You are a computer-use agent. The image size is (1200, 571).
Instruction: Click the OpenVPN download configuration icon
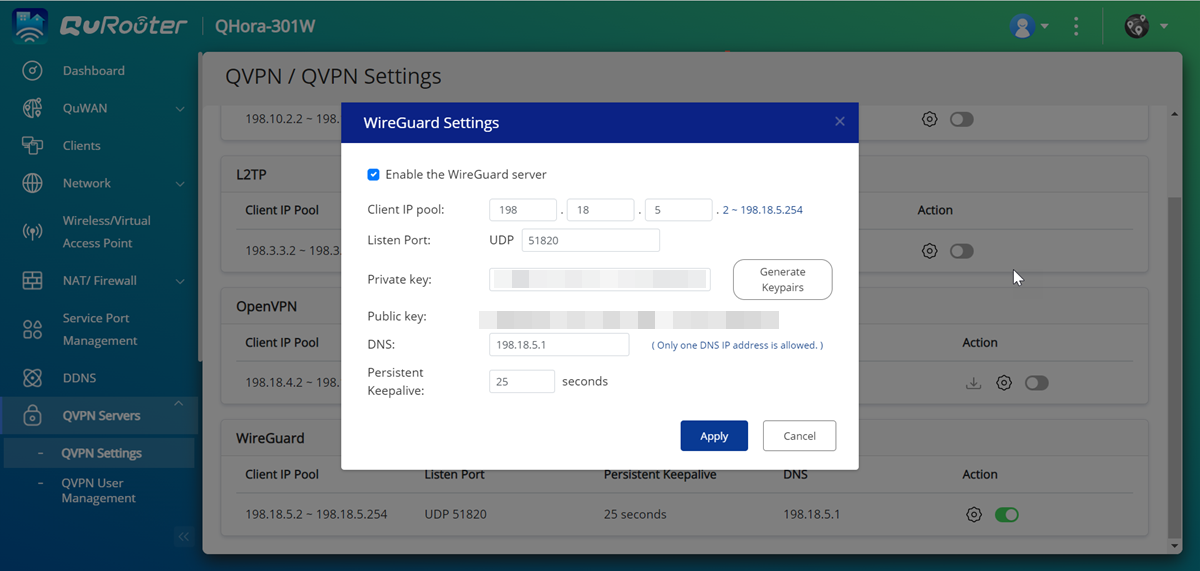pos(972,383)
